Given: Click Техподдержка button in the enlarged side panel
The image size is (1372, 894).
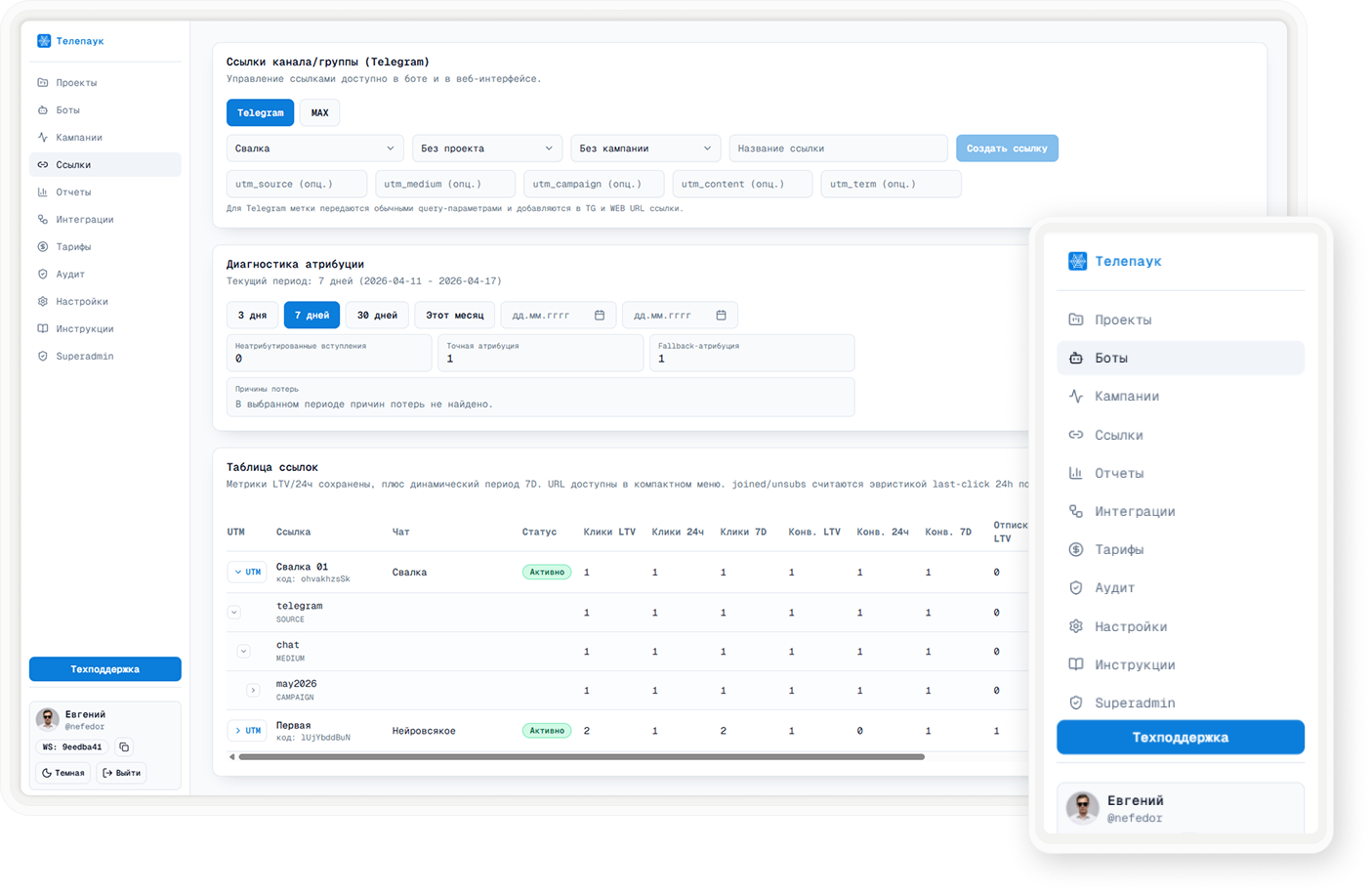Looking at the screenshot, I should [1181, 738].
